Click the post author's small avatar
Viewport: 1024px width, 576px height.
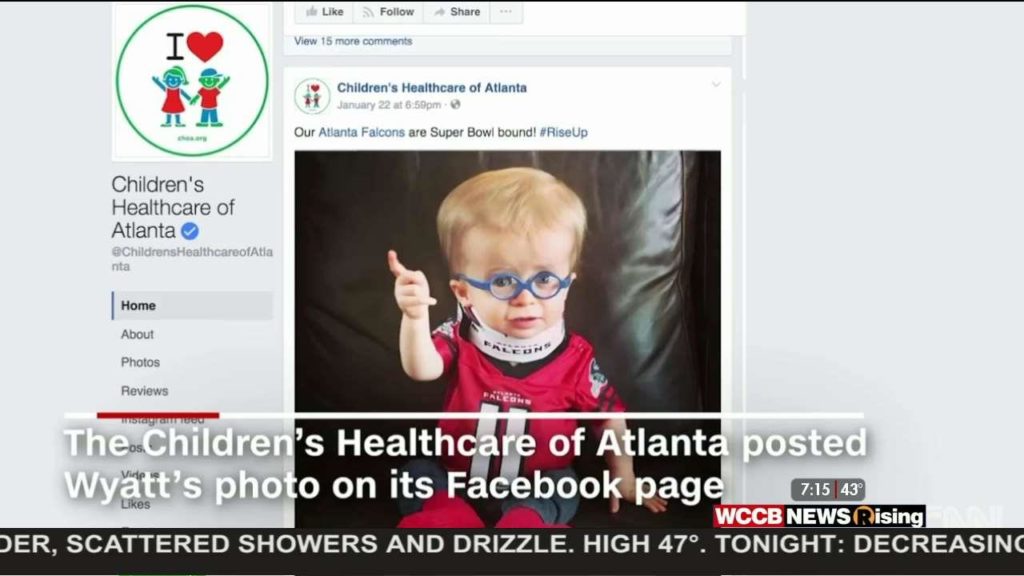click(x=312, y=96)
